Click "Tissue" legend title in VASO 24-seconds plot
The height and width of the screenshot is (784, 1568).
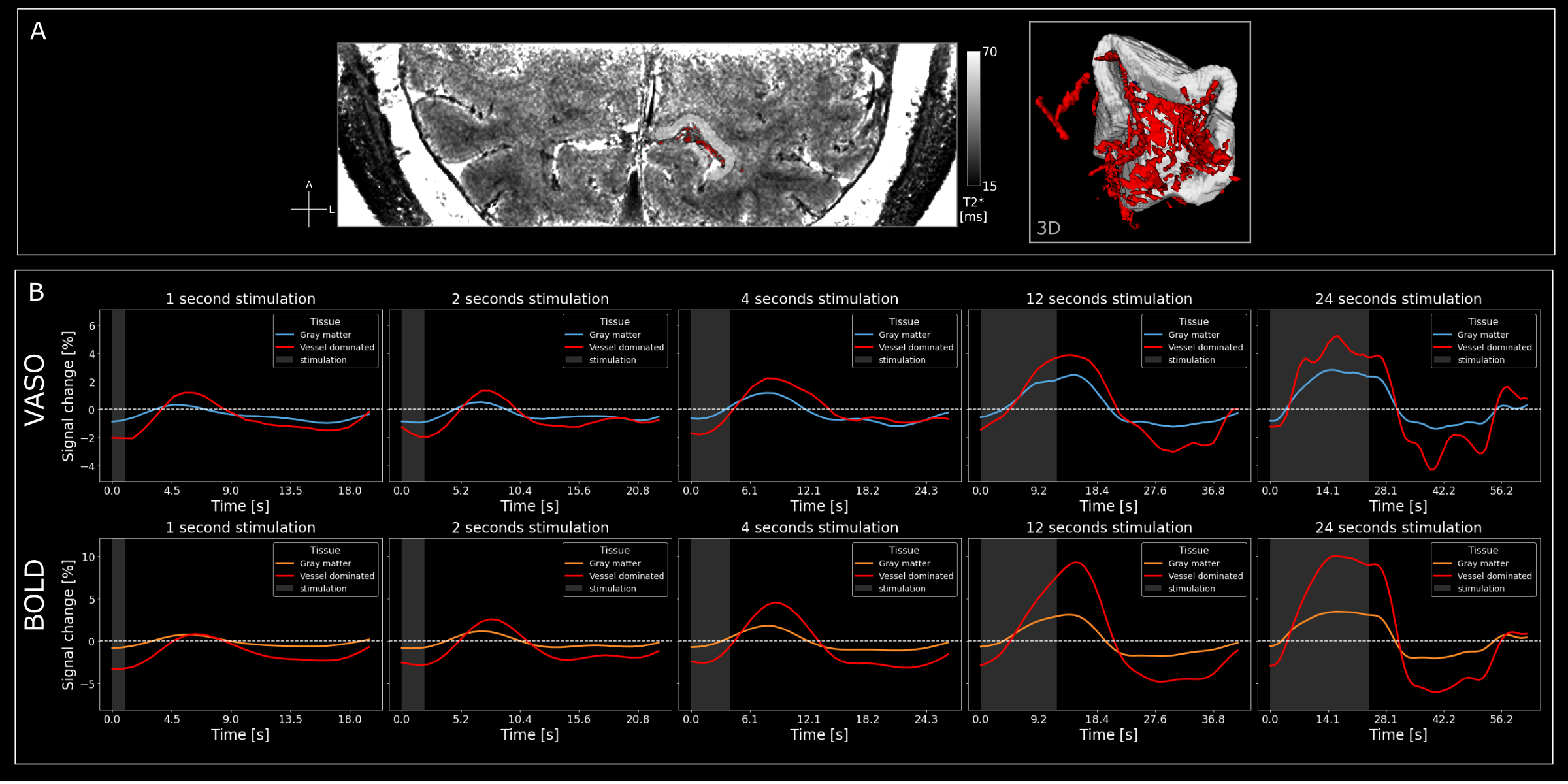point(1483,321)
